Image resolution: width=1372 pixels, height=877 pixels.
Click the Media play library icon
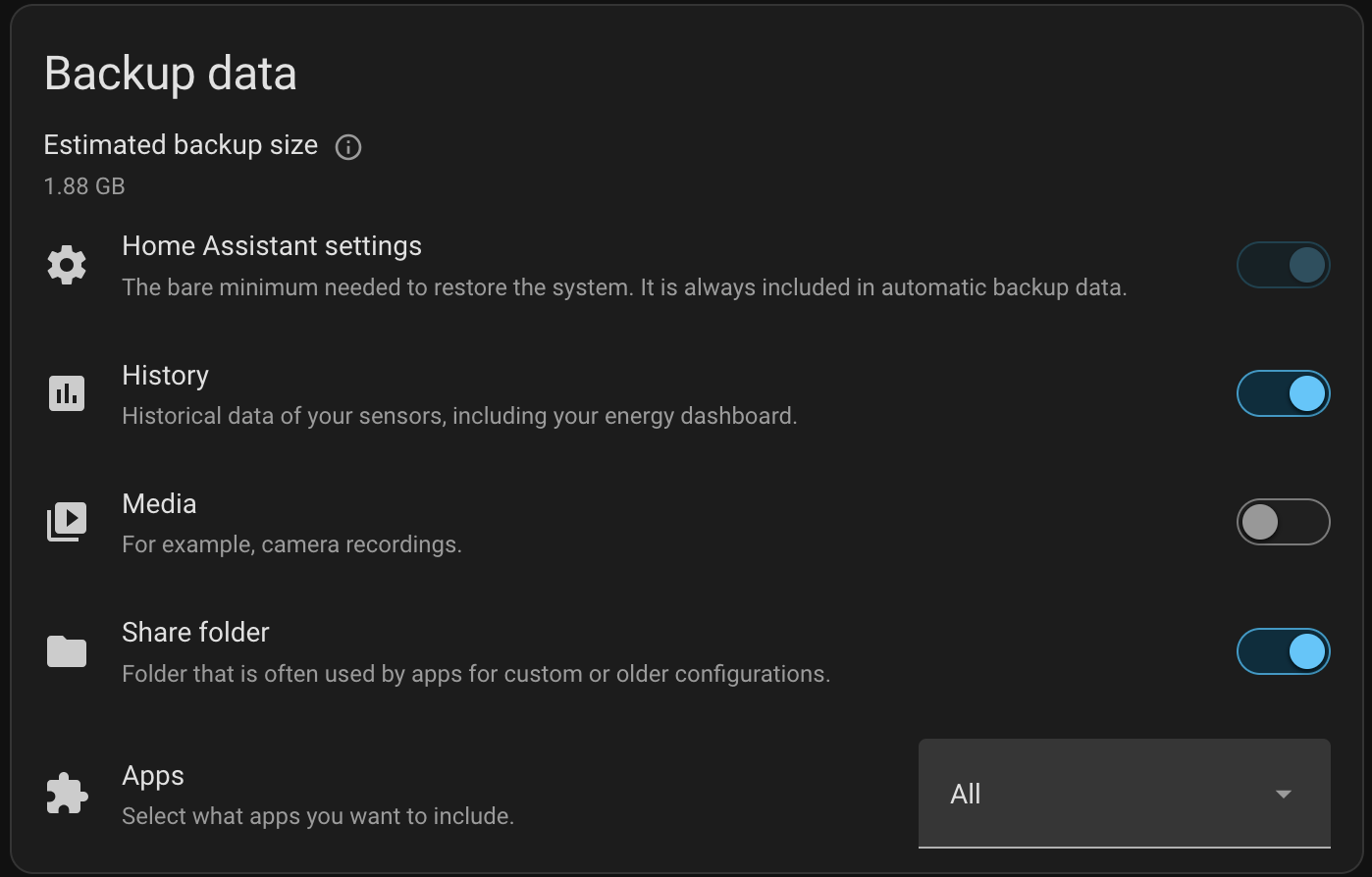[67, 522]
